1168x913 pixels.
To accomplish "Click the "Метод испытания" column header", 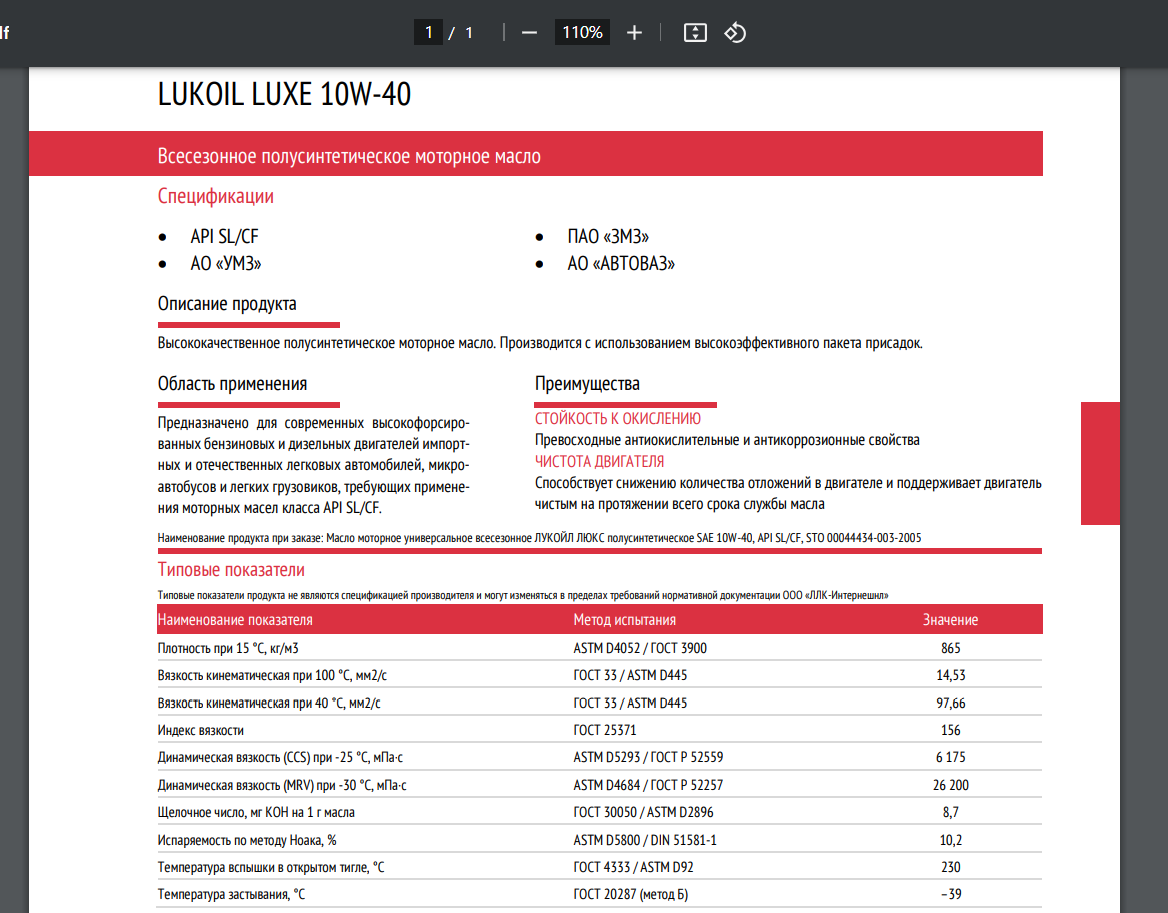I will point(625,620).
